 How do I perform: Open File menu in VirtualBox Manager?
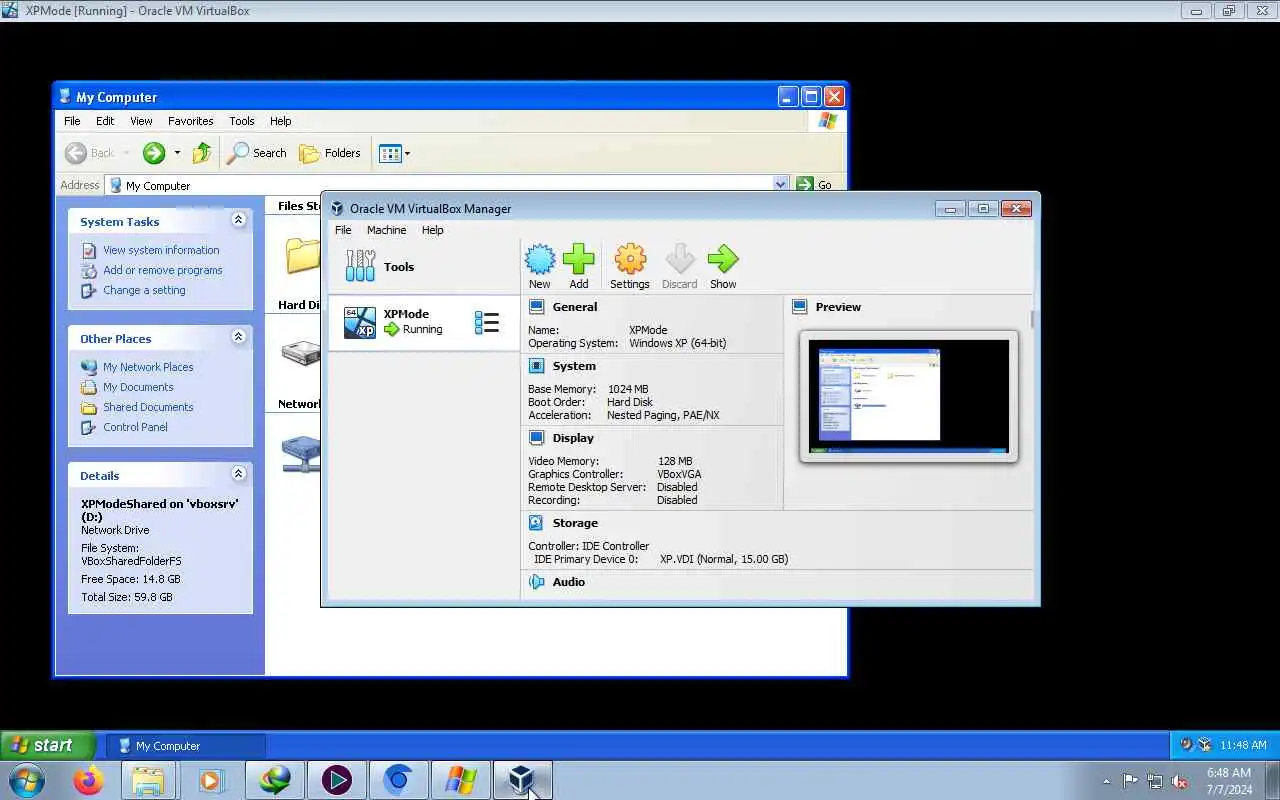coord(343,230)
